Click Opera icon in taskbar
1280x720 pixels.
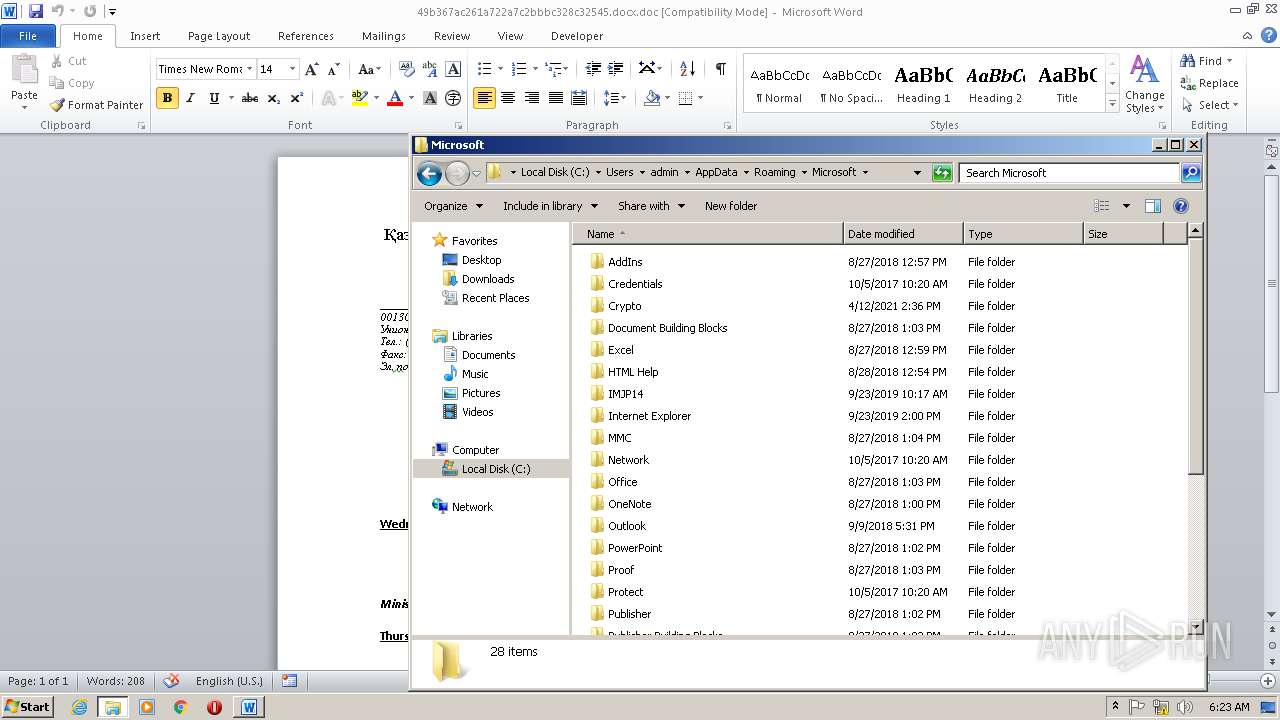[214, 707]
